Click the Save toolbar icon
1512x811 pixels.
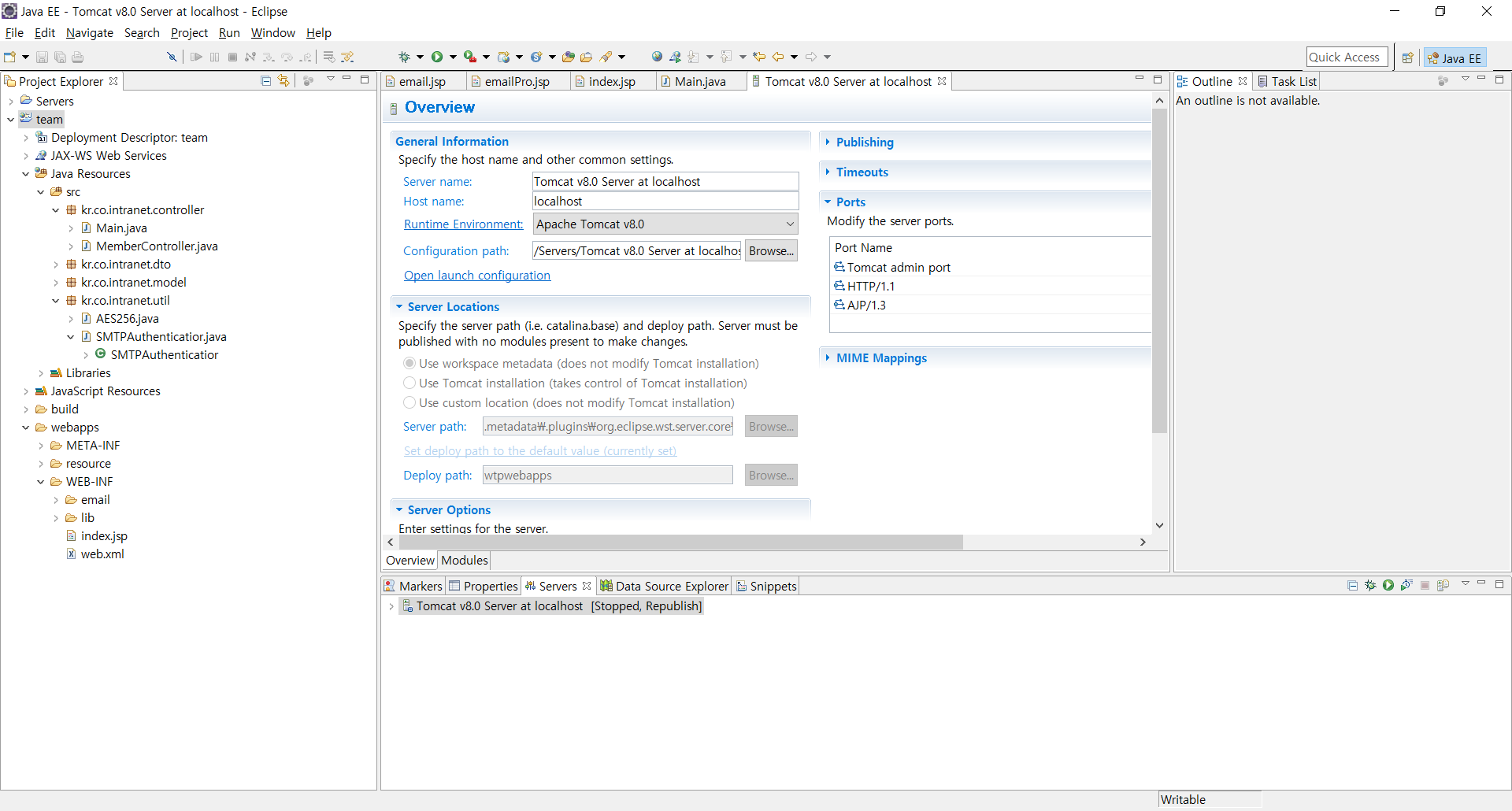(42, 57)
